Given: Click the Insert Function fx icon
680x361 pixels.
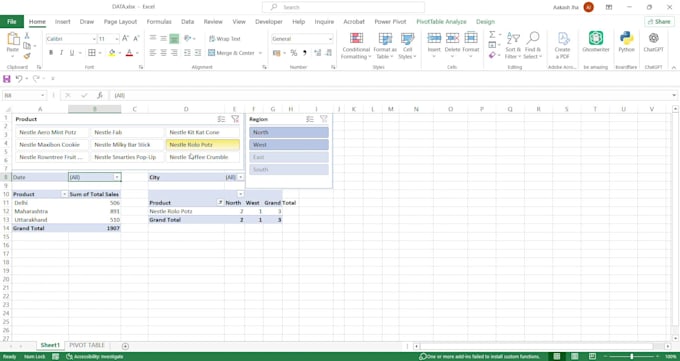Looking at the screenshot, I should coord(100,95).
